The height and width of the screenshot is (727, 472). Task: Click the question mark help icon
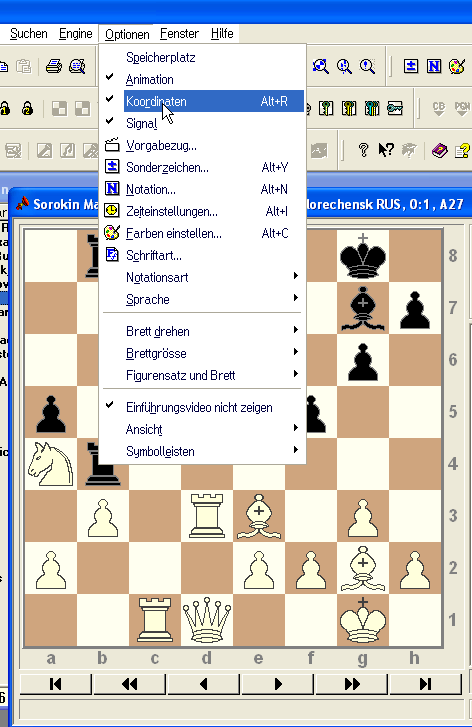click(364, 150)
